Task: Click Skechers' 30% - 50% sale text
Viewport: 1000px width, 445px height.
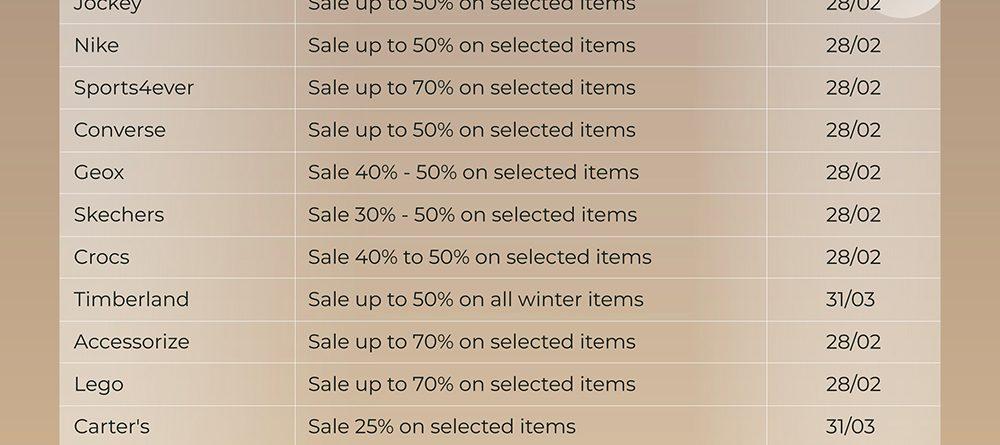Action: tap(473, 215)
